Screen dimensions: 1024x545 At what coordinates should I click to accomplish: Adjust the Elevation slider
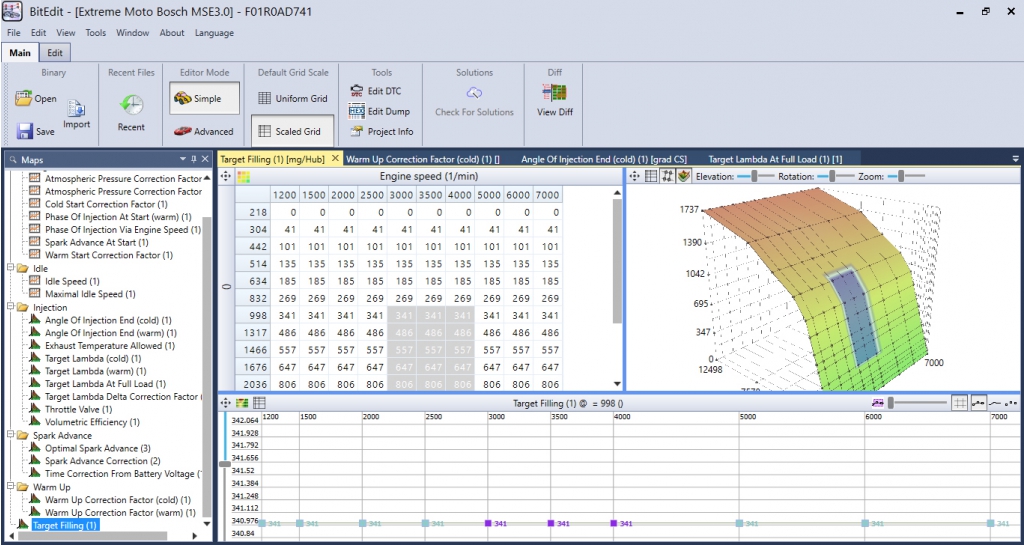[756, 176]
